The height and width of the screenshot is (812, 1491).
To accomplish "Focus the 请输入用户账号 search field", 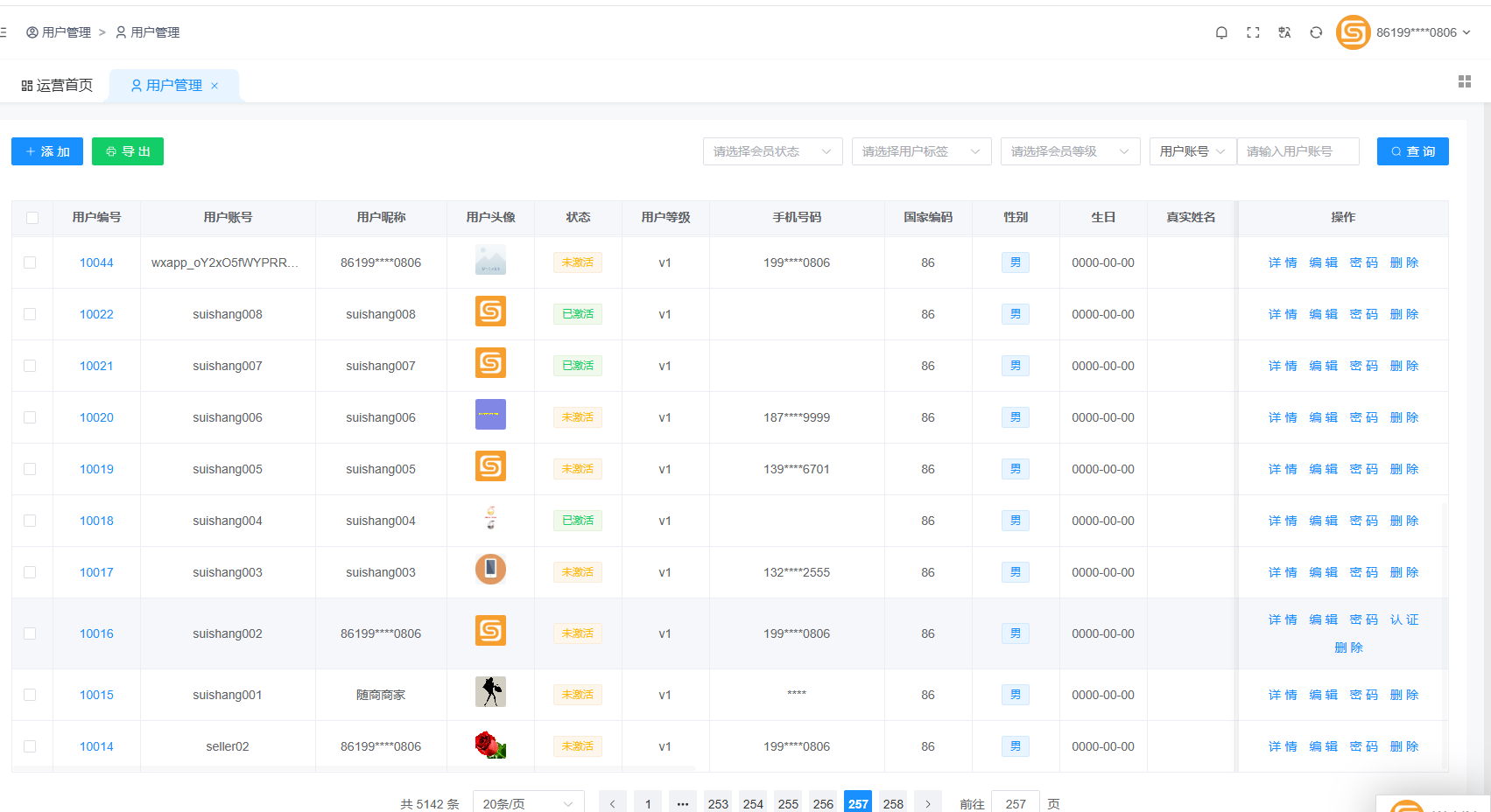I will [1298, 151].
